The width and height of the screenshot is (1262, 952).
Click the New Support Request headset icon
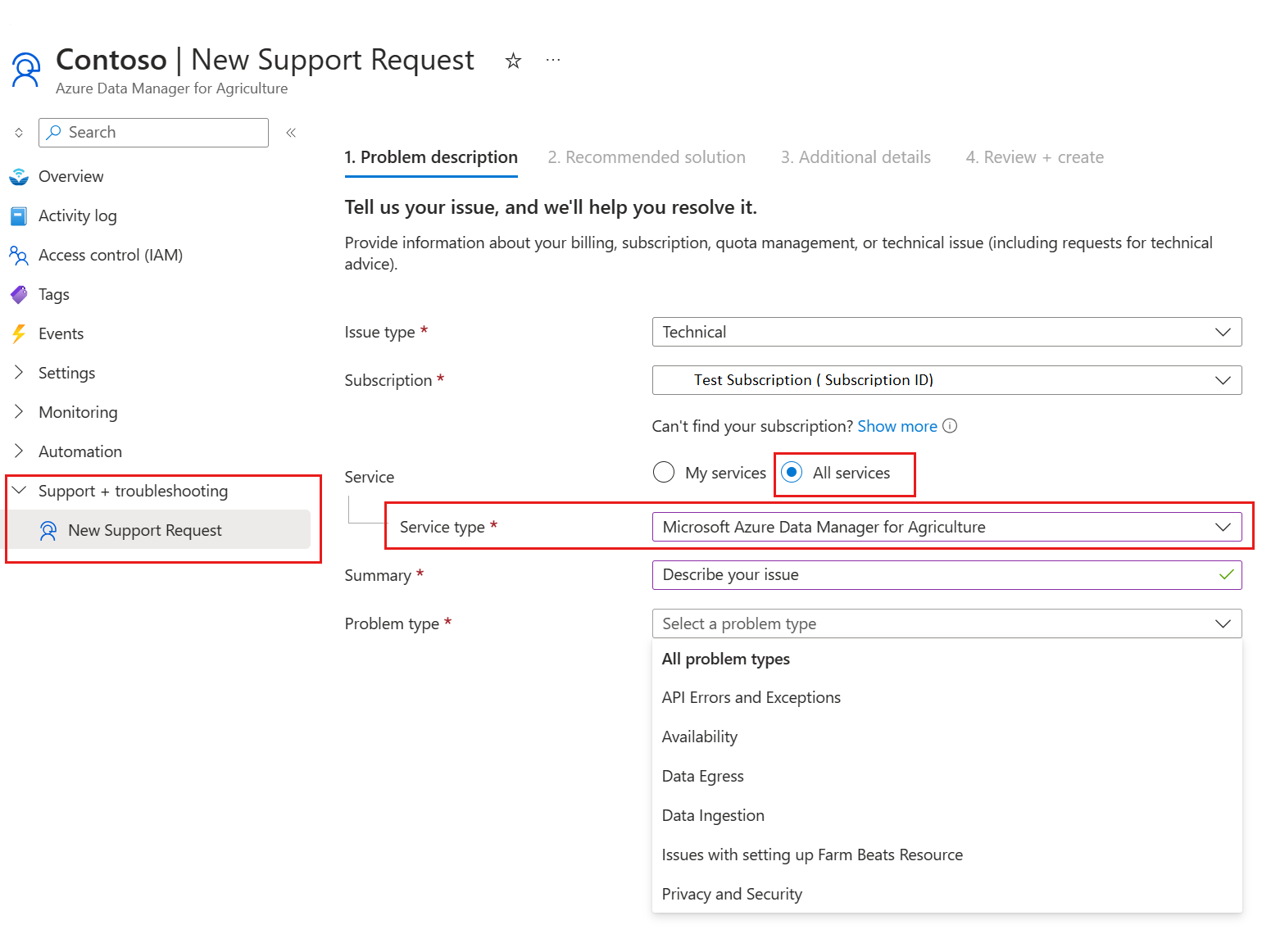coord(48,530)
